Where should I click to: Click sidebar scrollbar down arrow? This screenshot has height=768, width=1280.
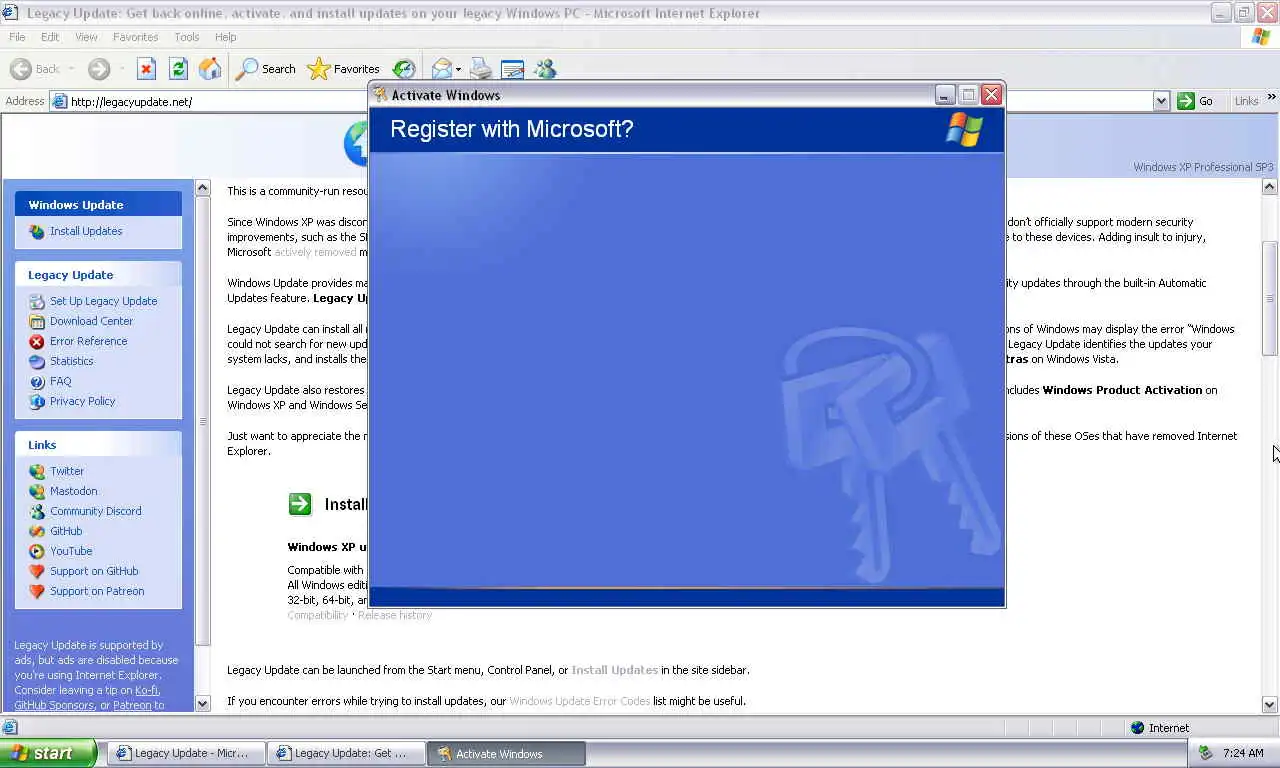(x=203, y=703)
